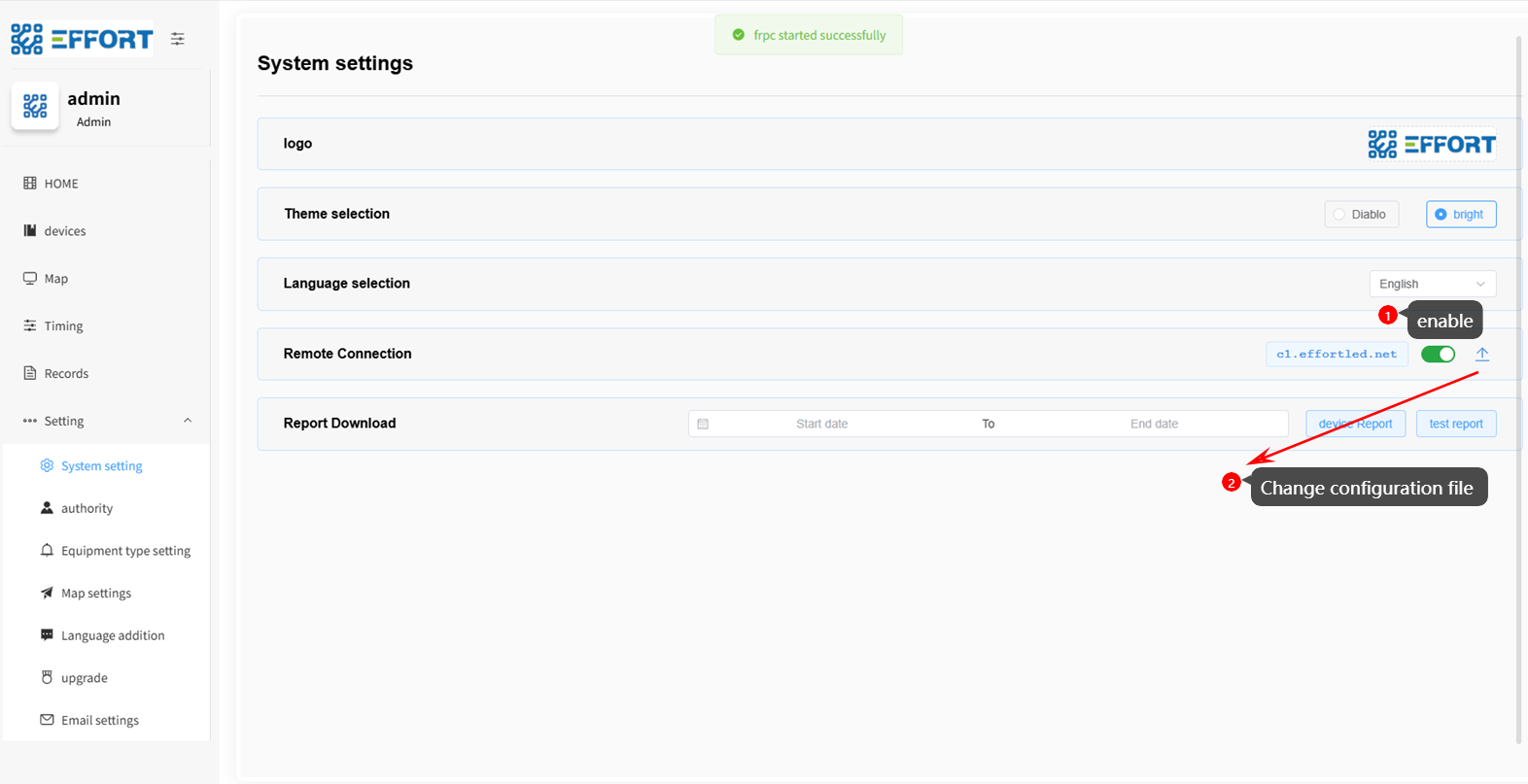Download the device Report
Screen dimensions: 1528x784
pos(1355,424)
